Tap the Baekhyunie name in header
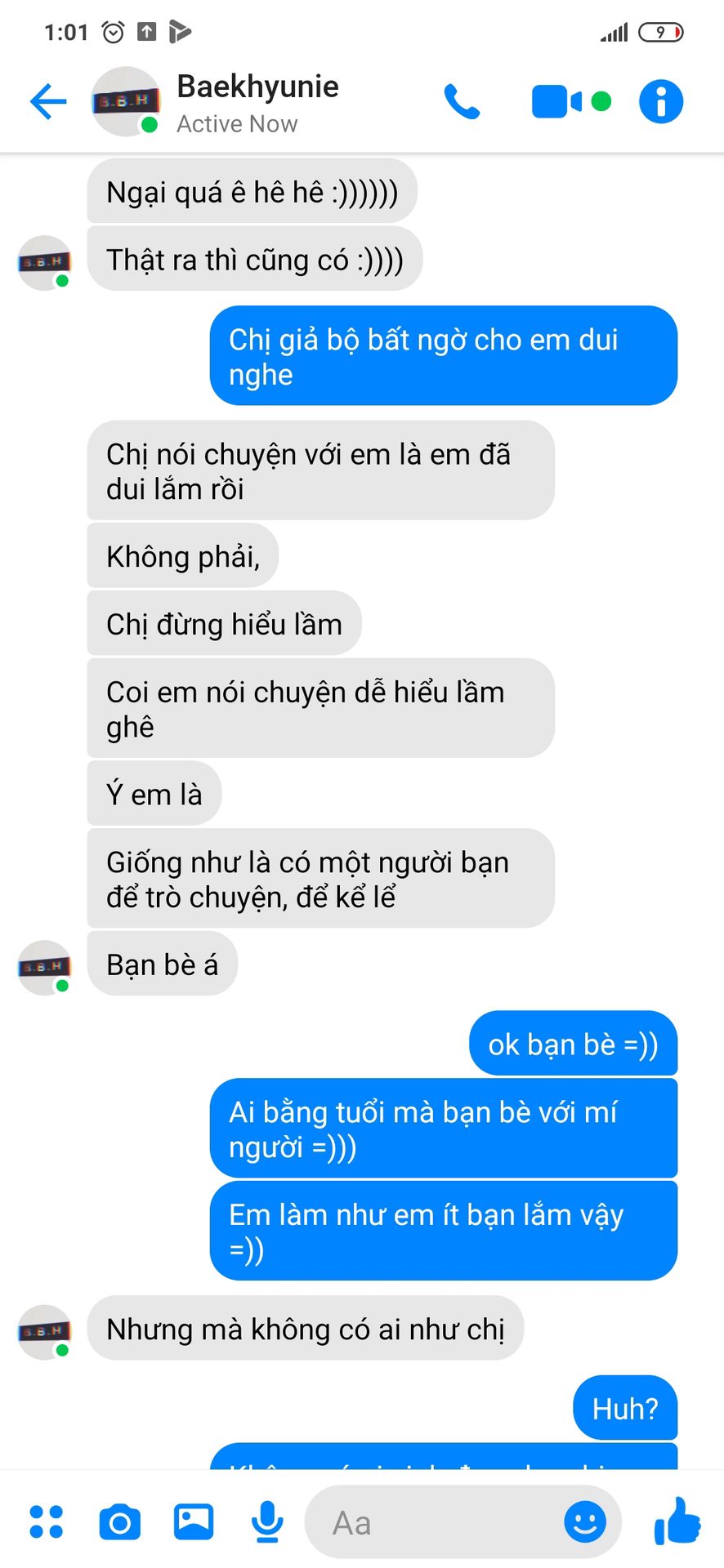 point(257,87)
